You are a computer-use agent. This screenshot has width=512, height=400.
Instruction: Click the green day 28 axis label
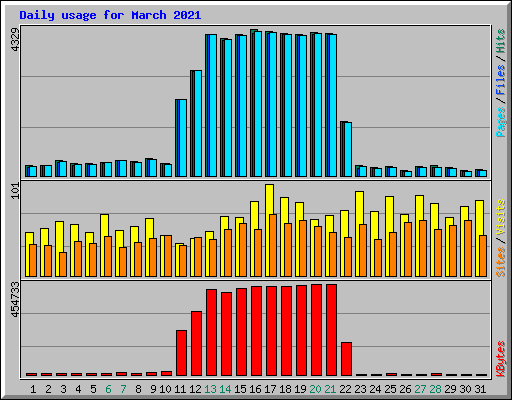tap(435, 389)
